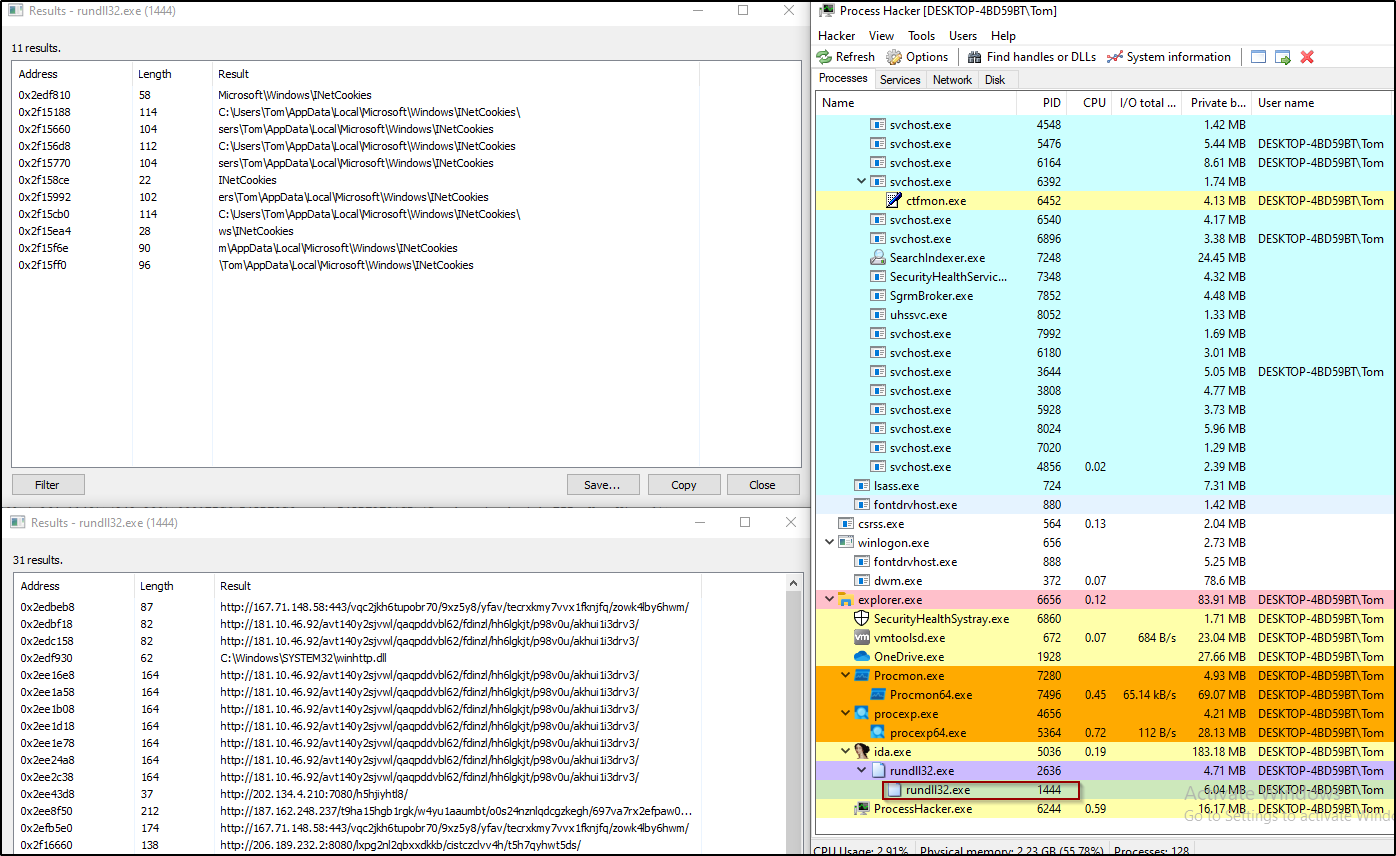Image resolution: width=1396 pixels, height=856 pixels.
Task: Click the Save... button
Action: tap(602, 485)
